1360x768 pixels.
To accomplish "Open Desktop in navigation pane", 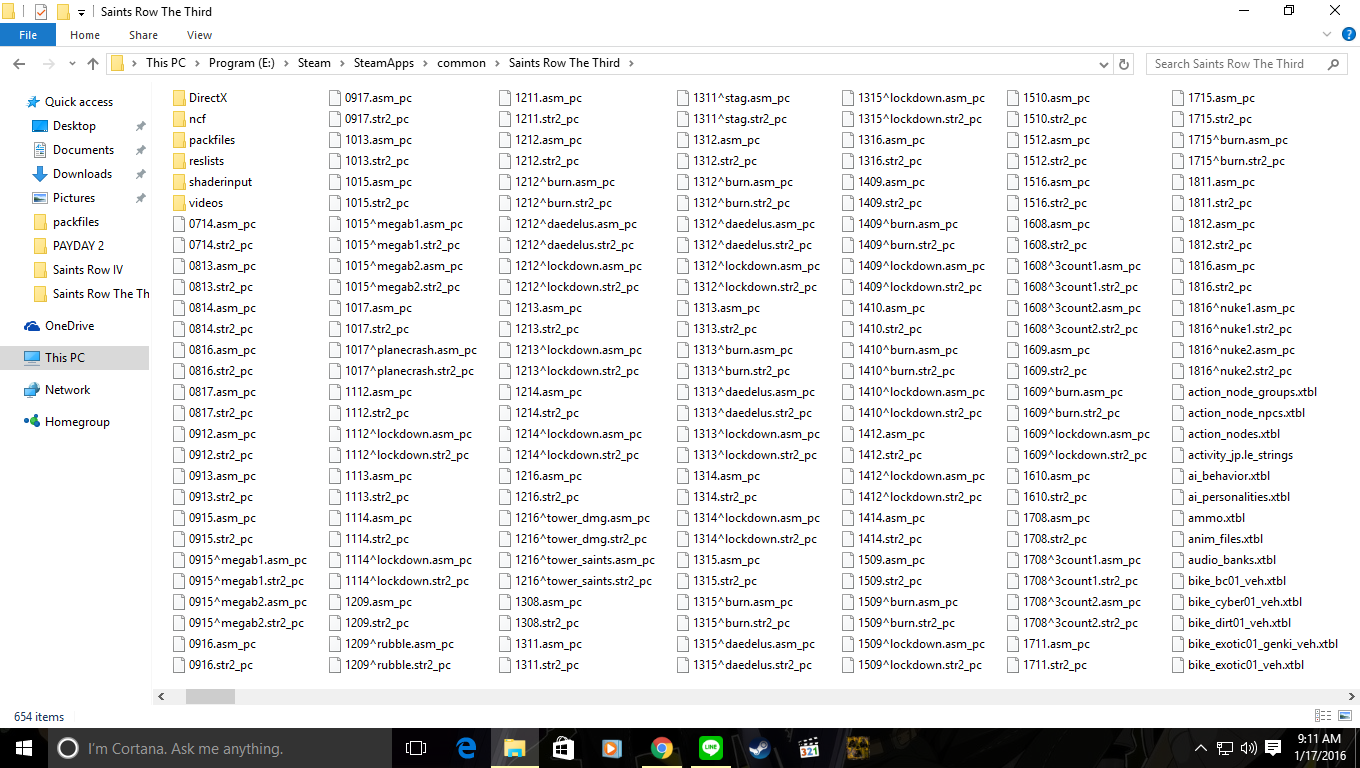I will 74,126.
